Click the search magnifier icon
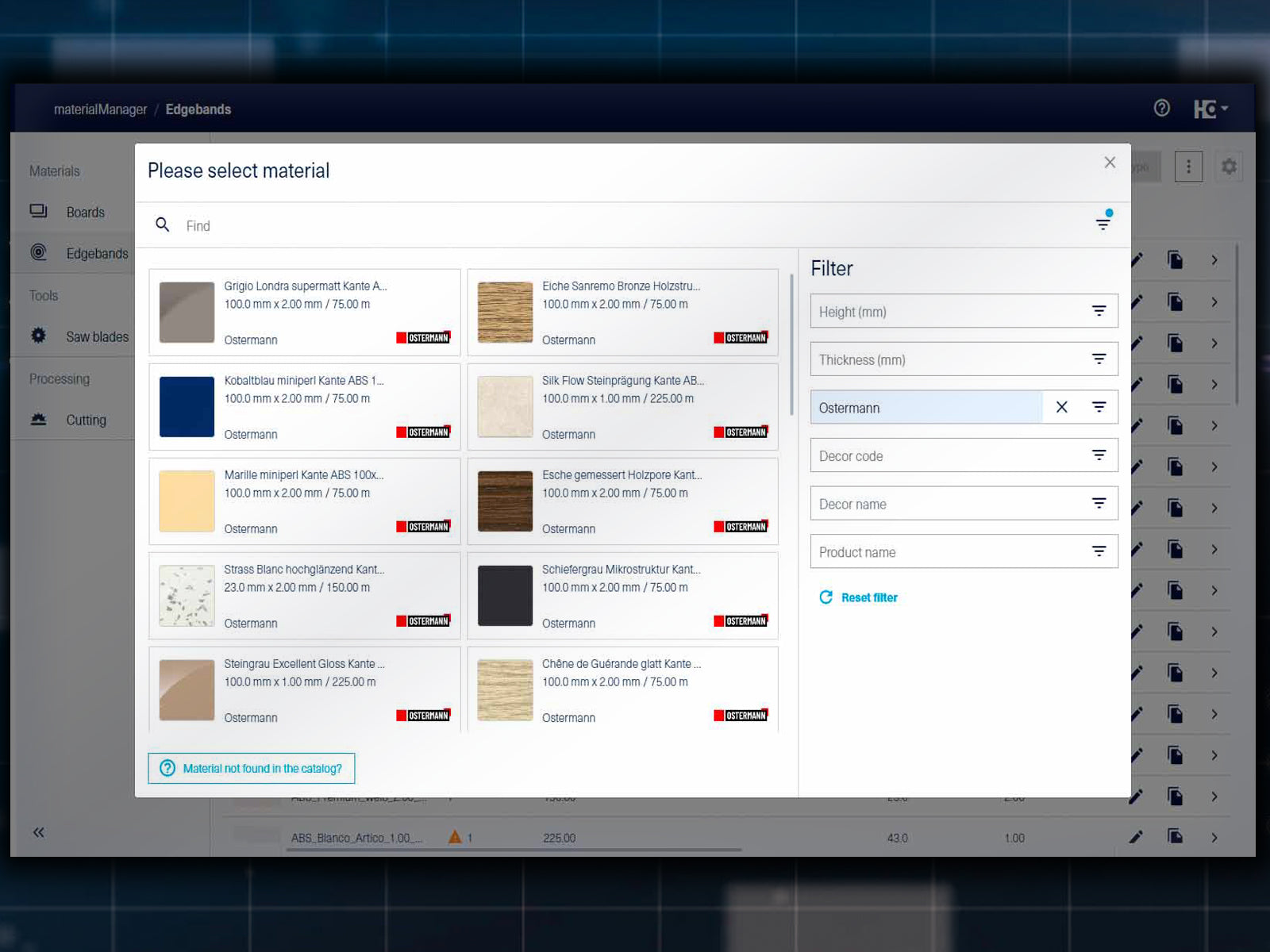Viewport: 1270px width, 952px height. pos(163,225)
